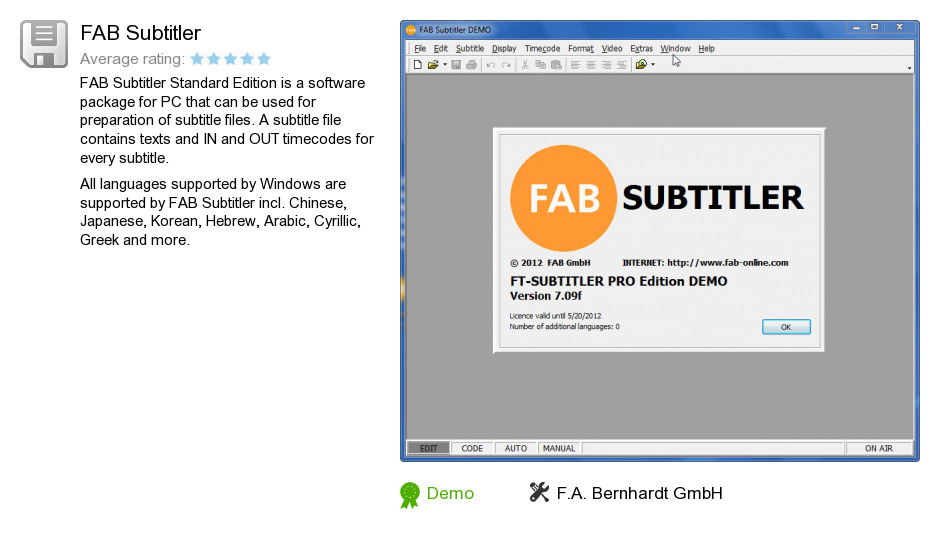Click the FAB Subtitler title bar app icon
This screenshot has height=539, width=940.
[411, 29]
